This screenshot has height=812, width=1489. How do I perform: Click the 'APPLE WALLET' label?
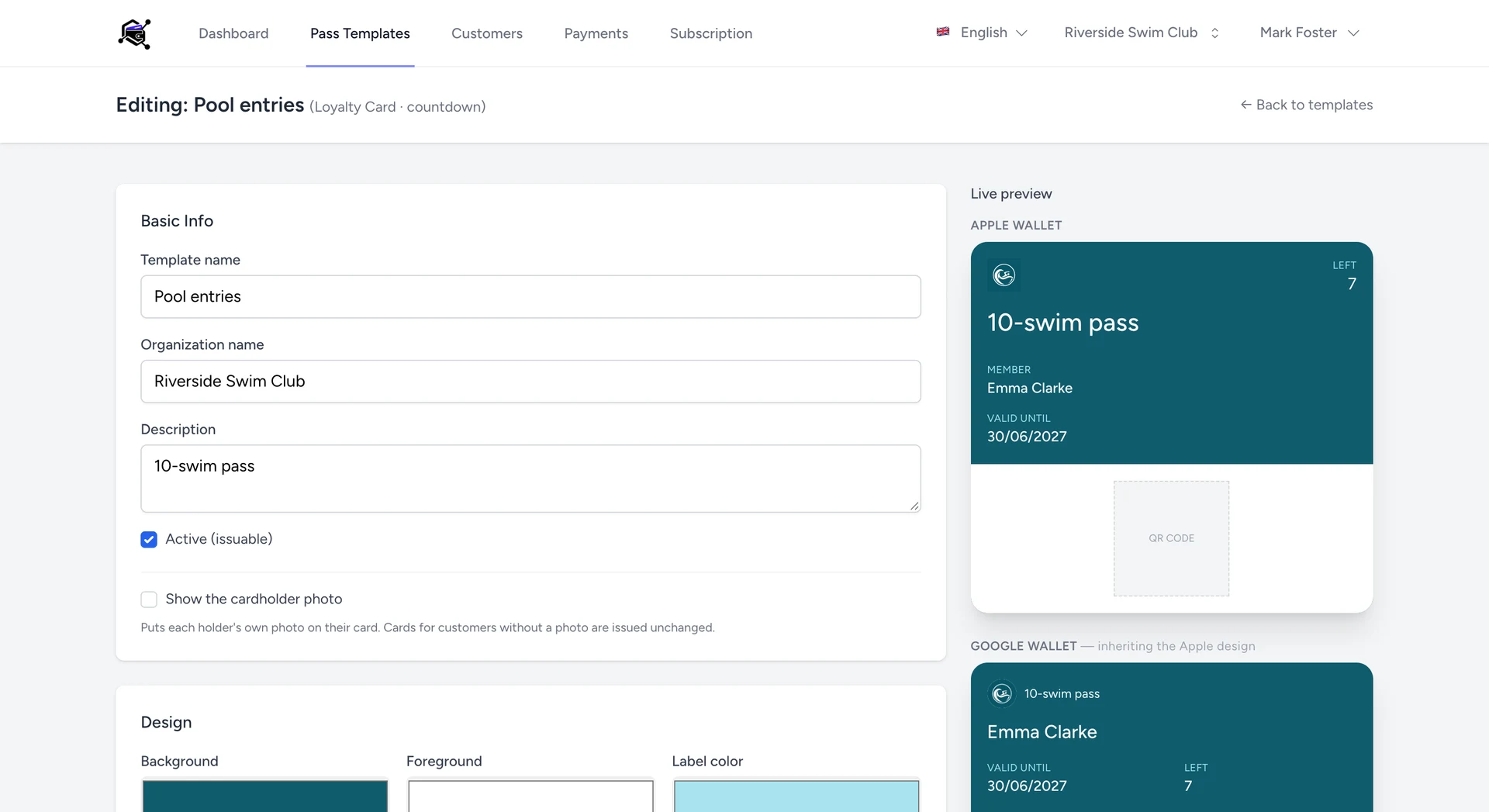pos(1016,226)
